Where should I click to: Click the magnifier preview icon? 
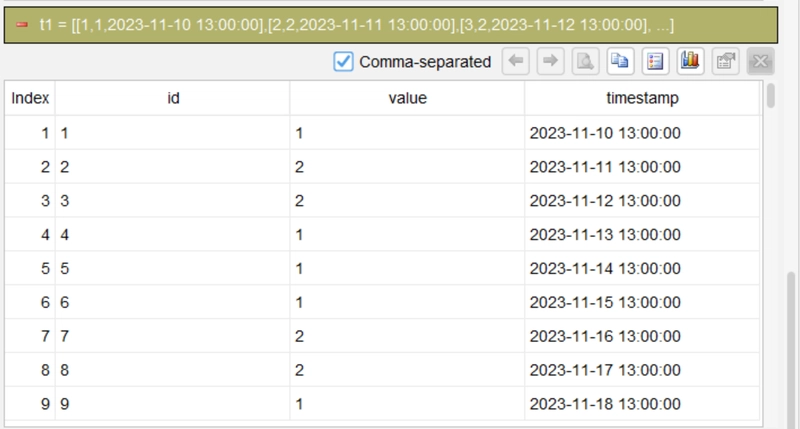(585, 62)
